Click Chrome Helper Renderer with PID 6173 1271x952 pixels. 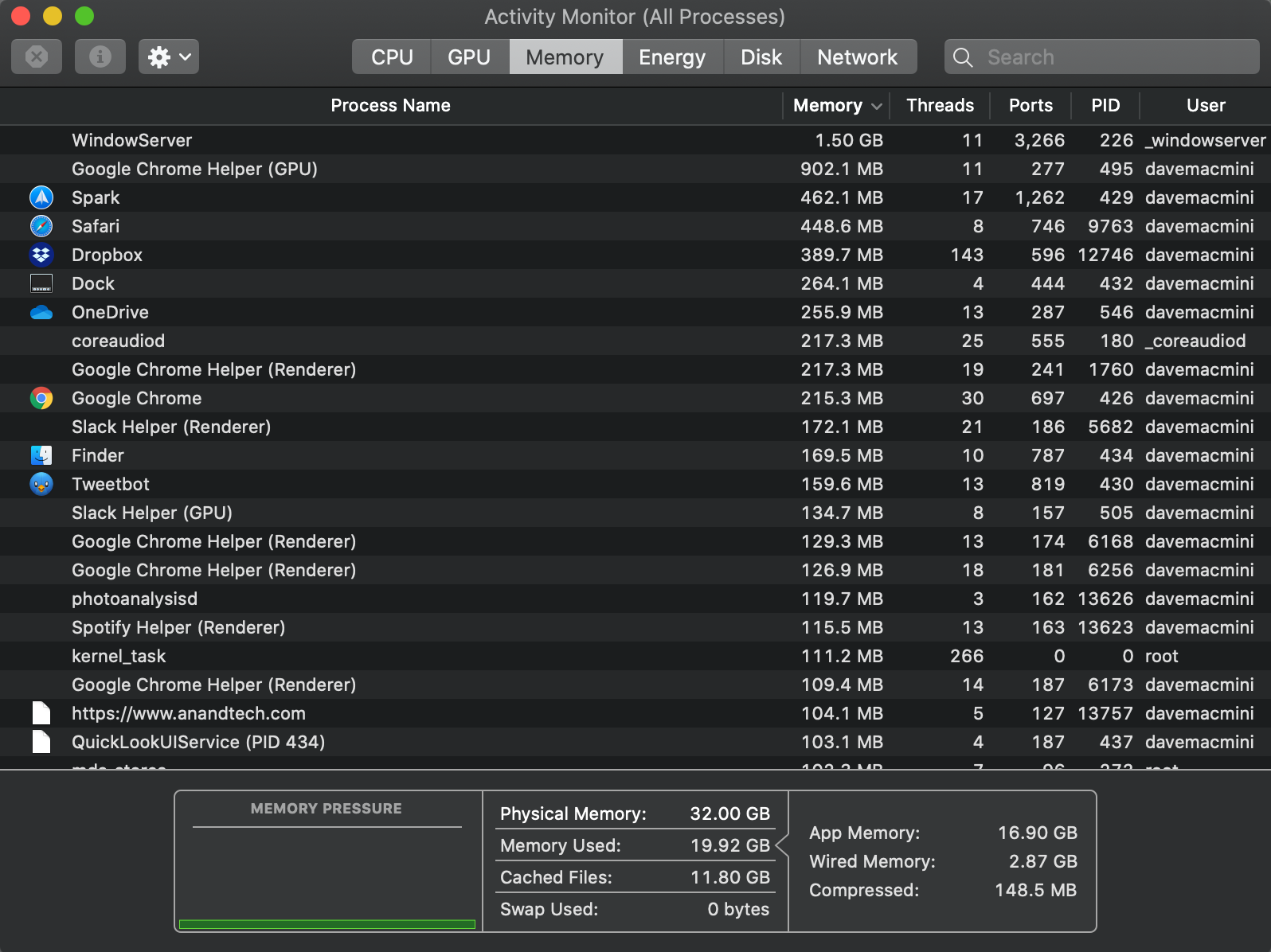coord(635,685)
